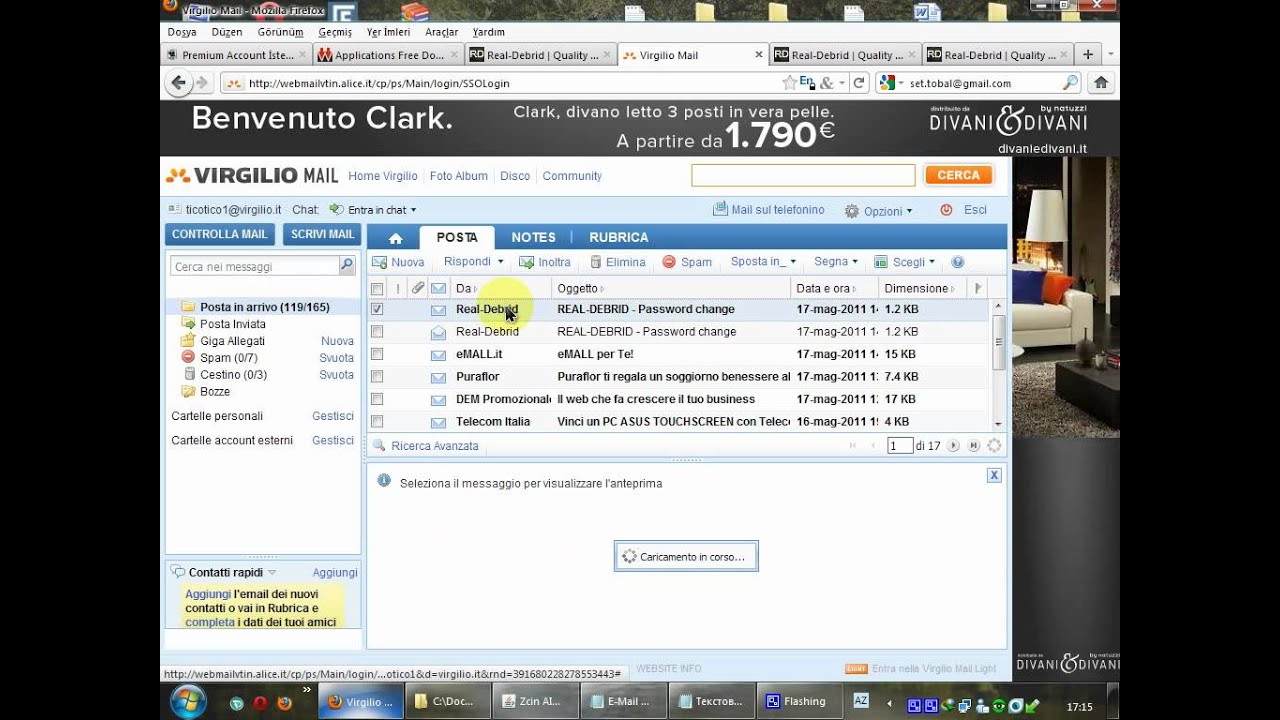The height and width of the screenshot is (720, 1280).
Task: Click the Nuova new-message toolbar button
Action: (x=398, y=262)
